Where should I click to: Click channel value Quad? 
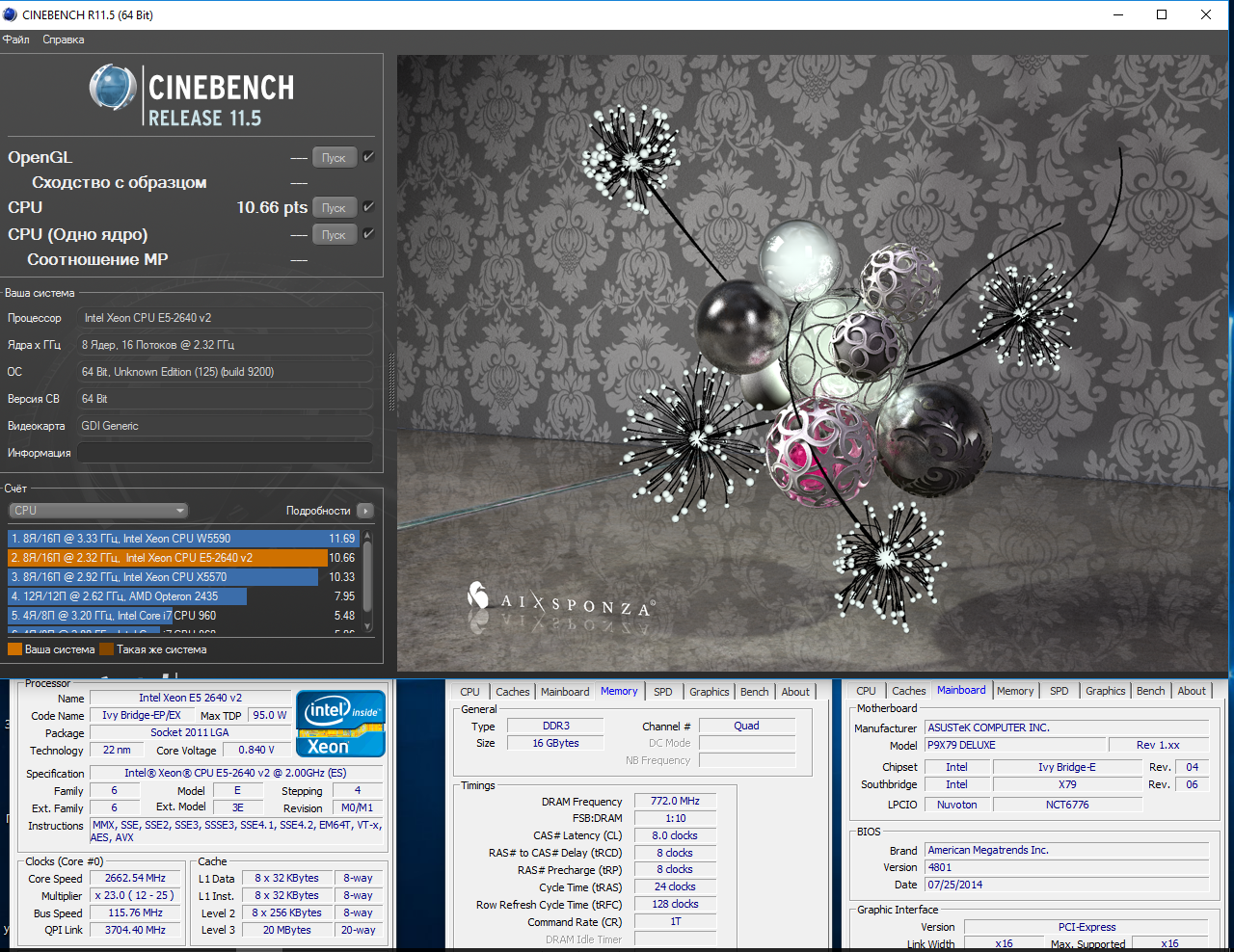pyautogui.click(x=746, y=727)
